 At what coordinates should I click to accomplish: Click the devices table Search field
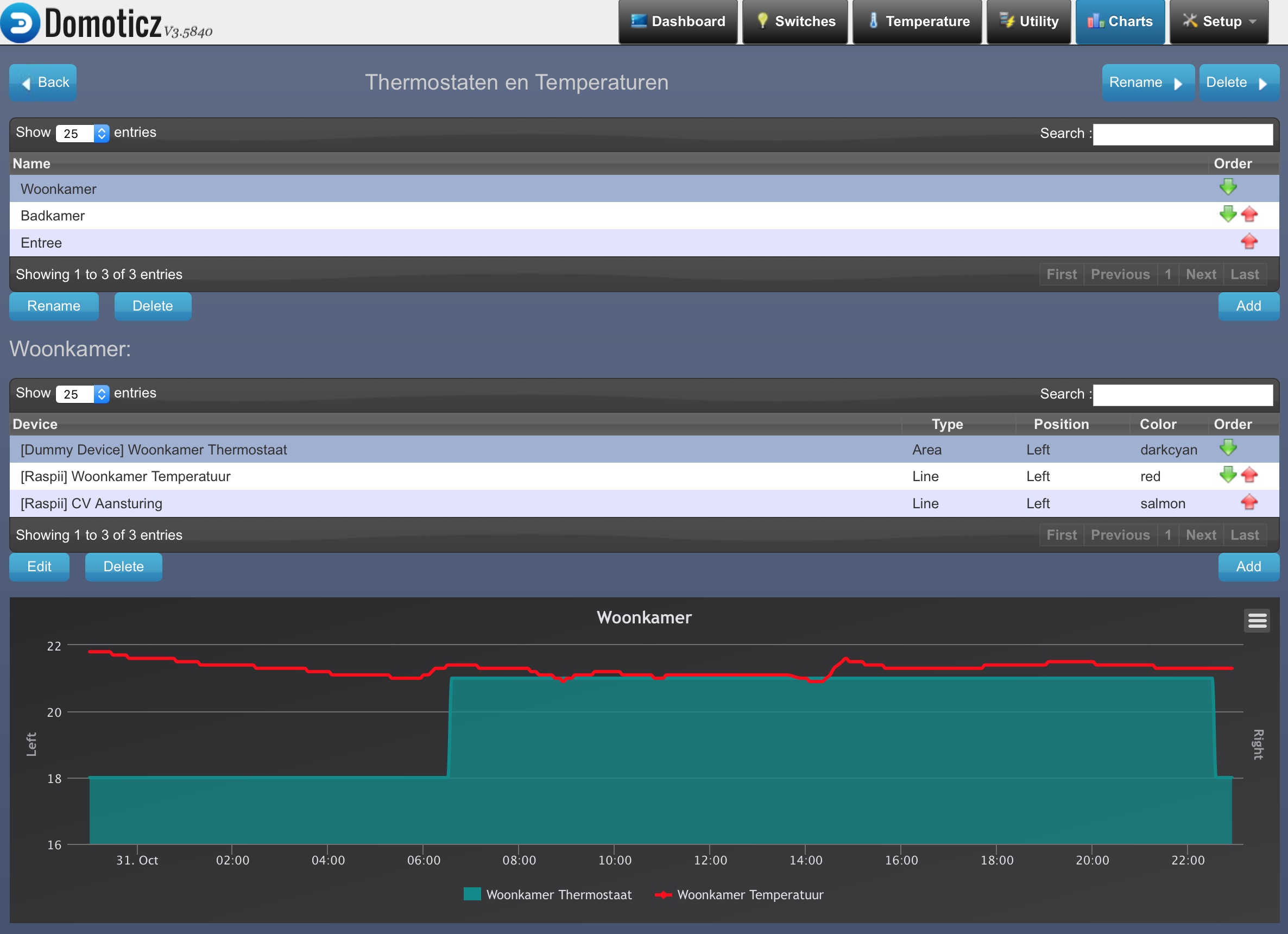click(x=1182, y=395)
